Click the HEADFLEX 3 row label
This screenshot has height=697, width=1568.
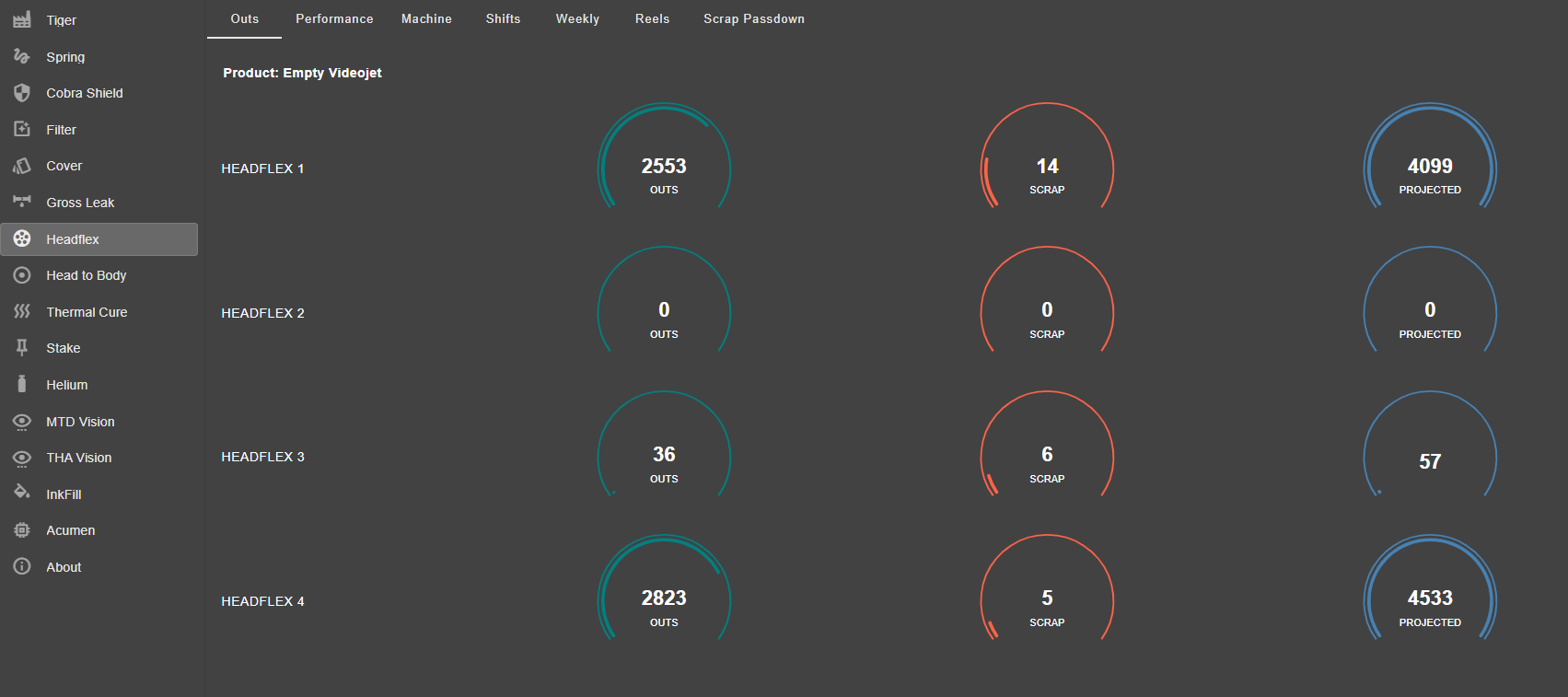tap(262, 457)
